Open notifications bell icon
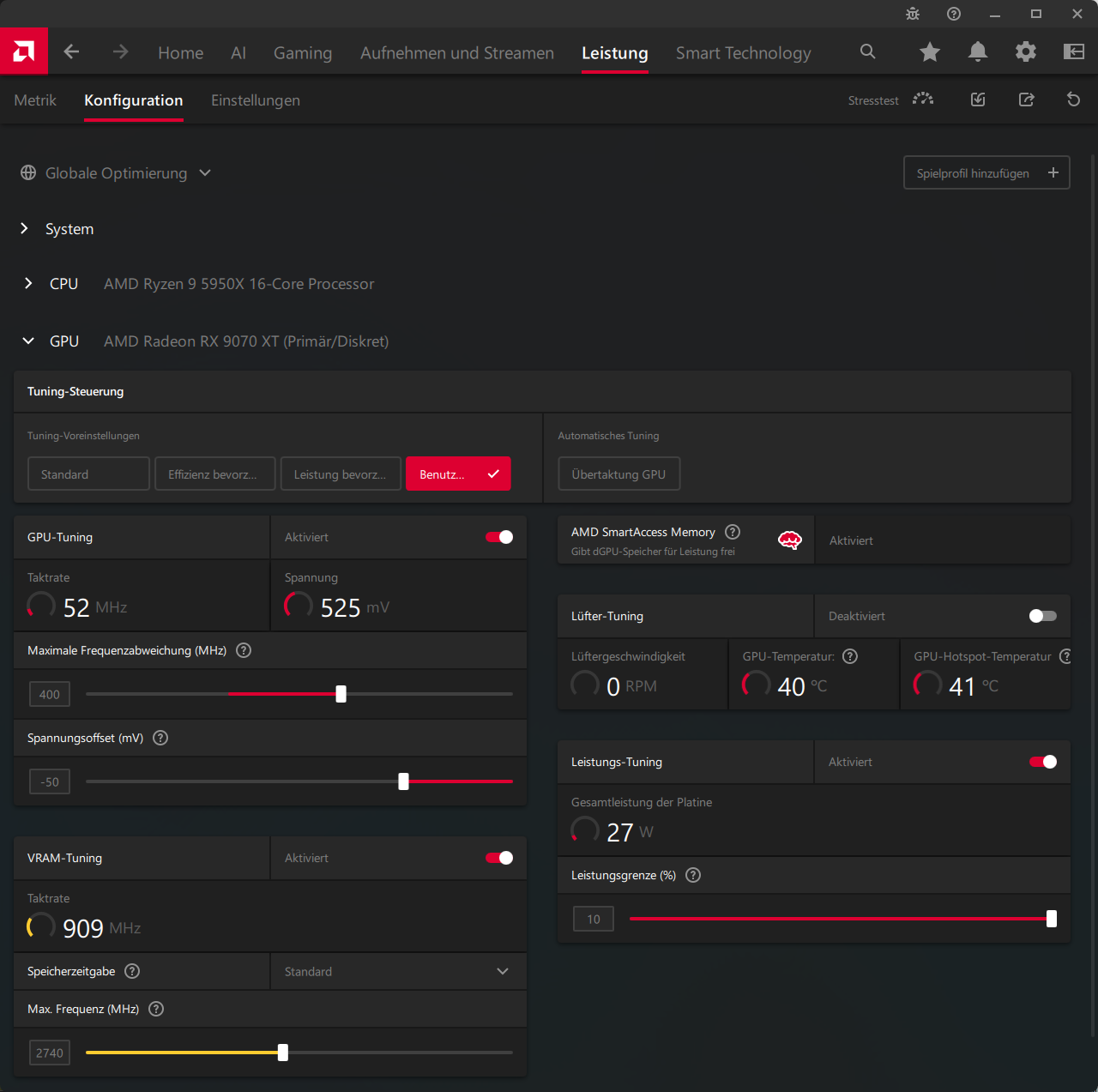 (x=978, y=51)
